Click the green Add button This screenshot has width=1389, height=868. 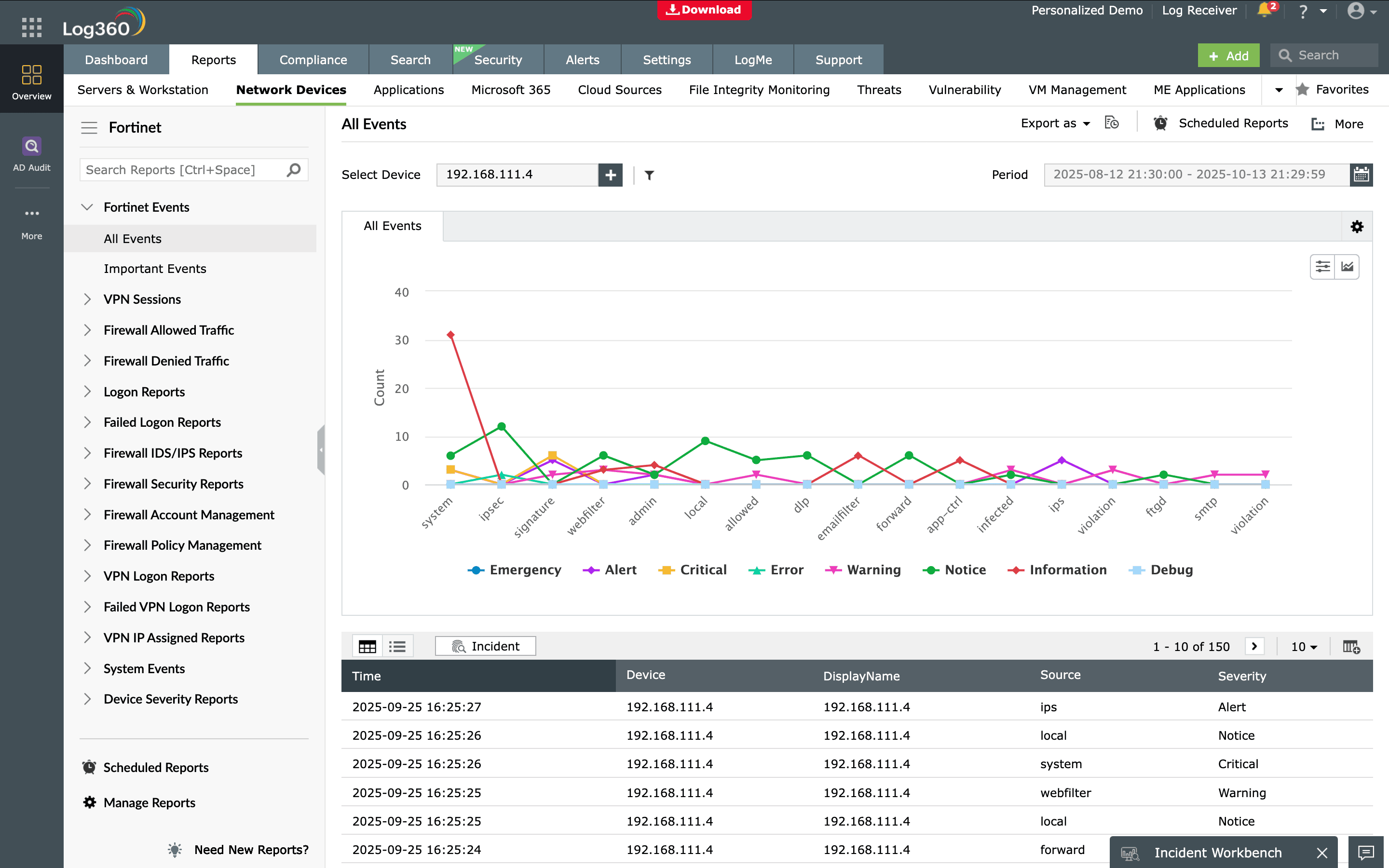click(x=1228, y=55)
